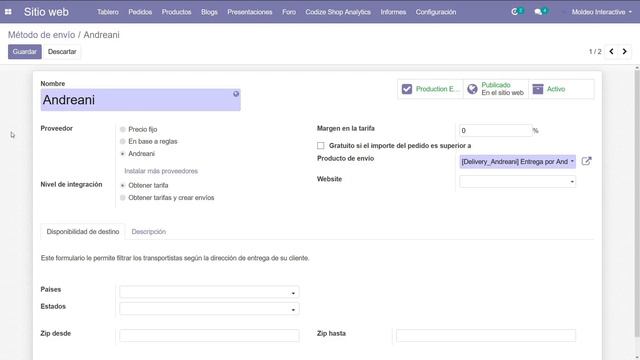Open the Foro menu
This screenshot has width=640, height=360.
(289, 12)
